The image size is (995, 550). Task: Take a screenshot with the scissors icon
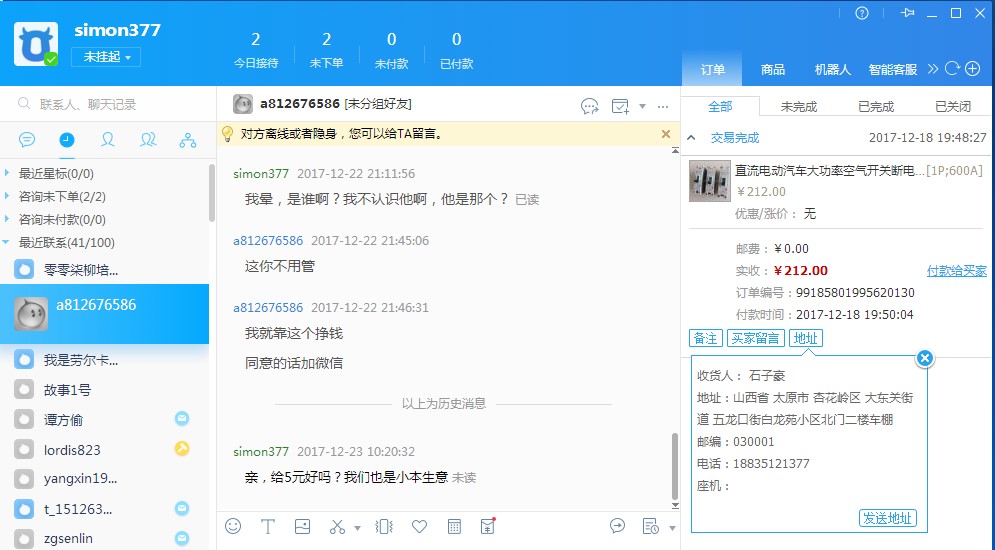click(x=337, y=527)
